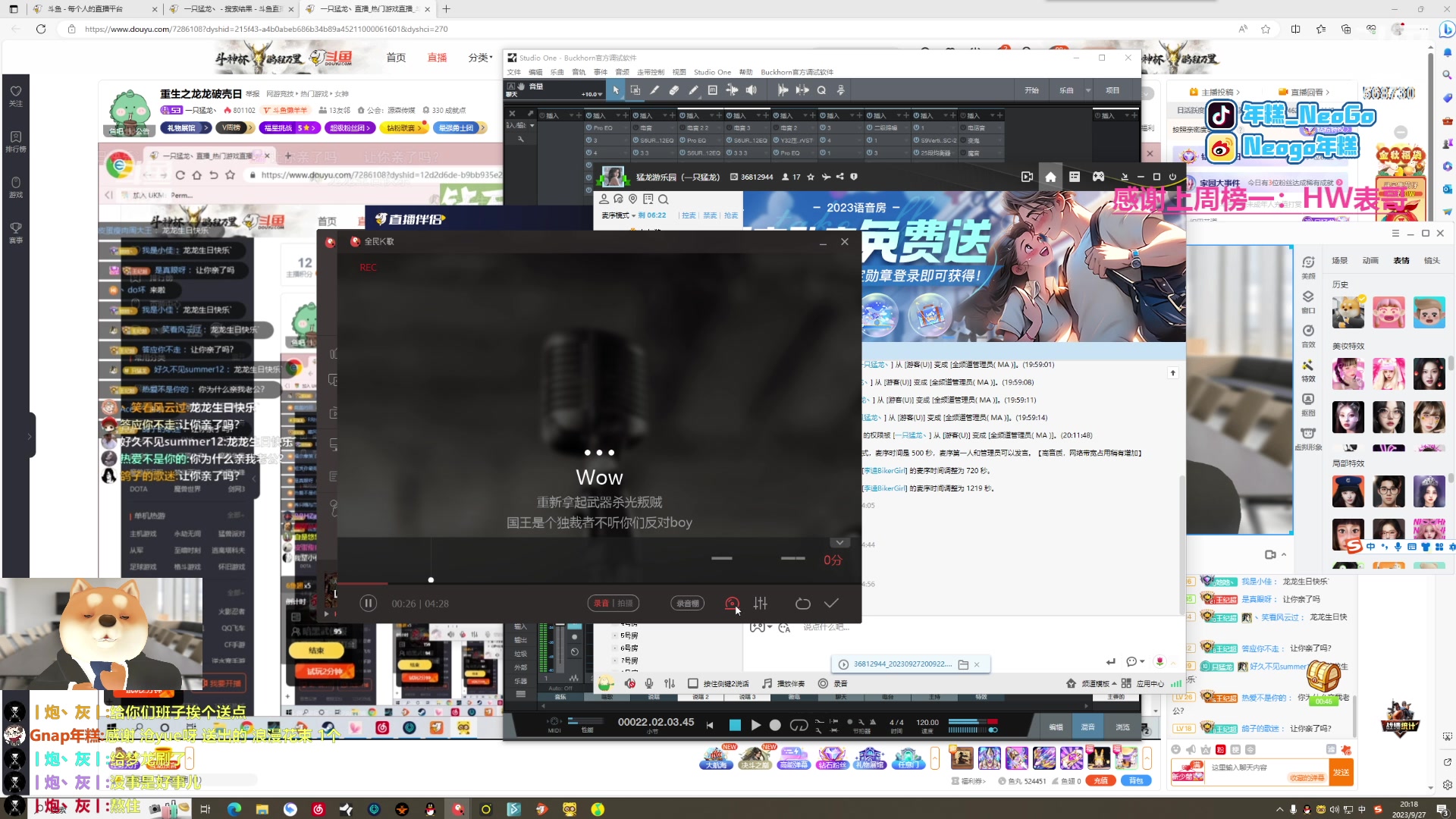Toggle power on the Y32压 VST insert
1456x819 pixels.
click(776, 140)
